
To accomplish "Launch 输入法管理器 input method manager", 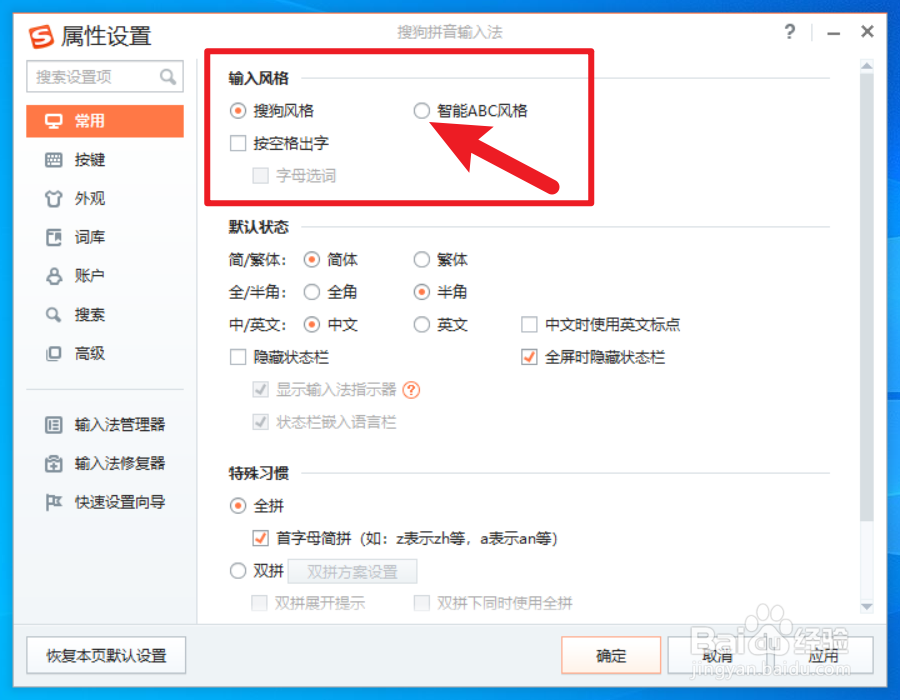I will click(105, 425).
